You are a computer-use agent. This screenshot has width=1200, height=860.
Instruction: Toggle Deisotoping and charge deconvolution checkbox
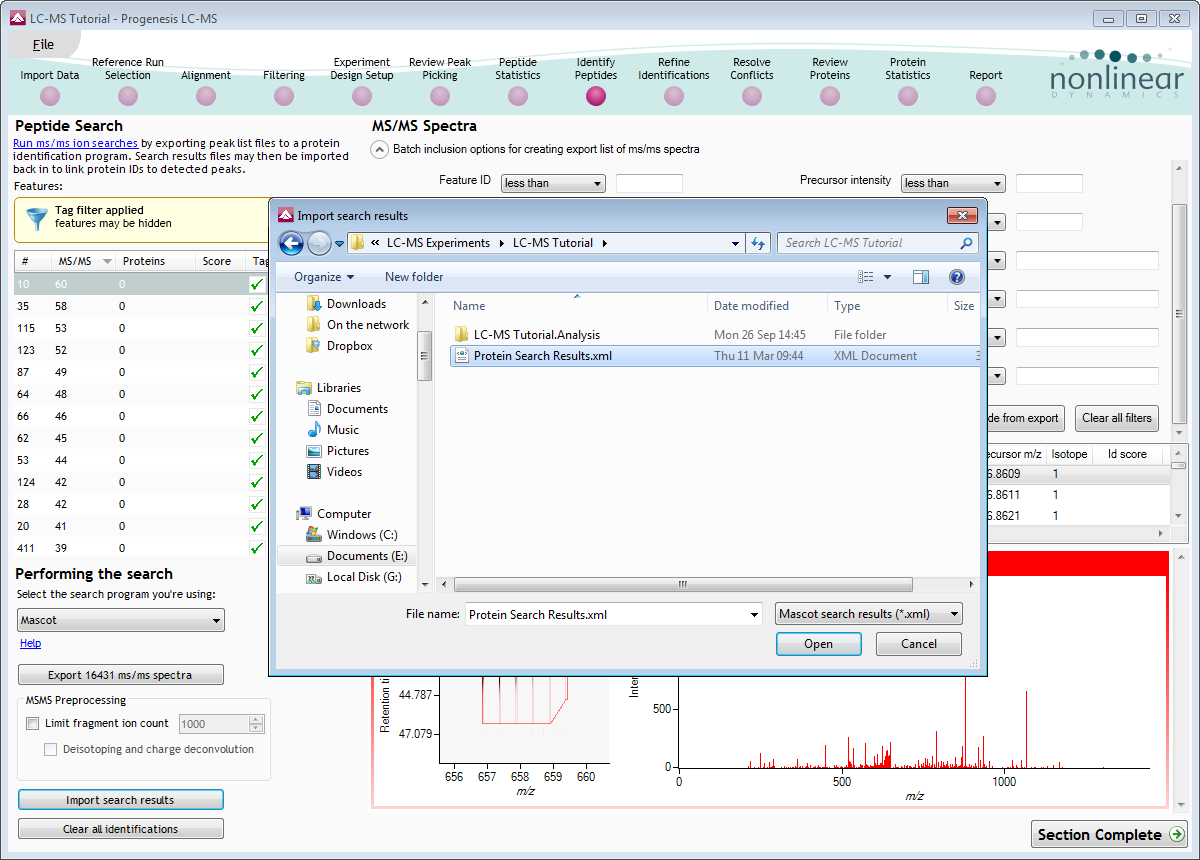pos(51,749)
